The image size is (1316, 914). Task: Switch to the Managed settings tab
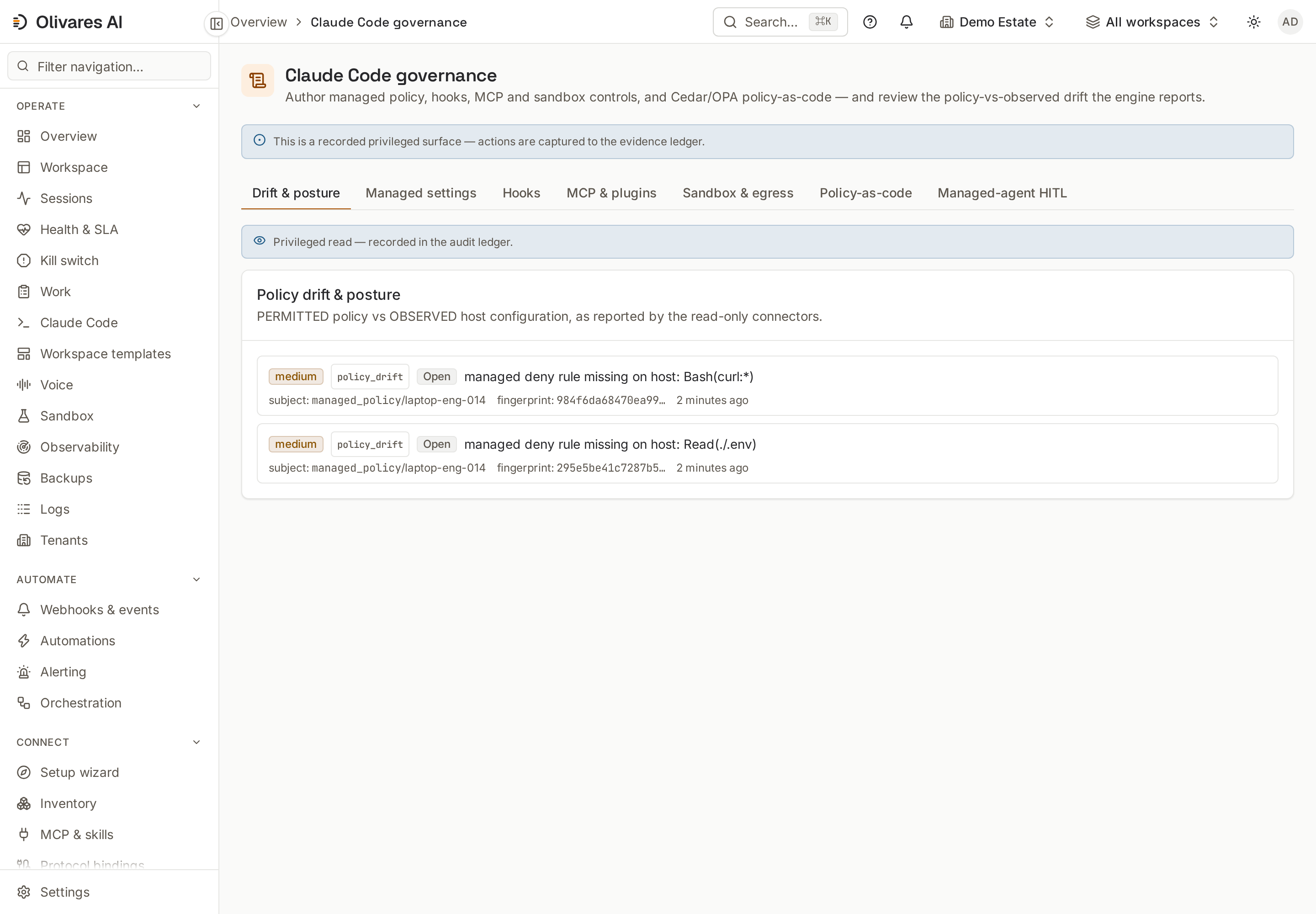(x=421, y=193)
